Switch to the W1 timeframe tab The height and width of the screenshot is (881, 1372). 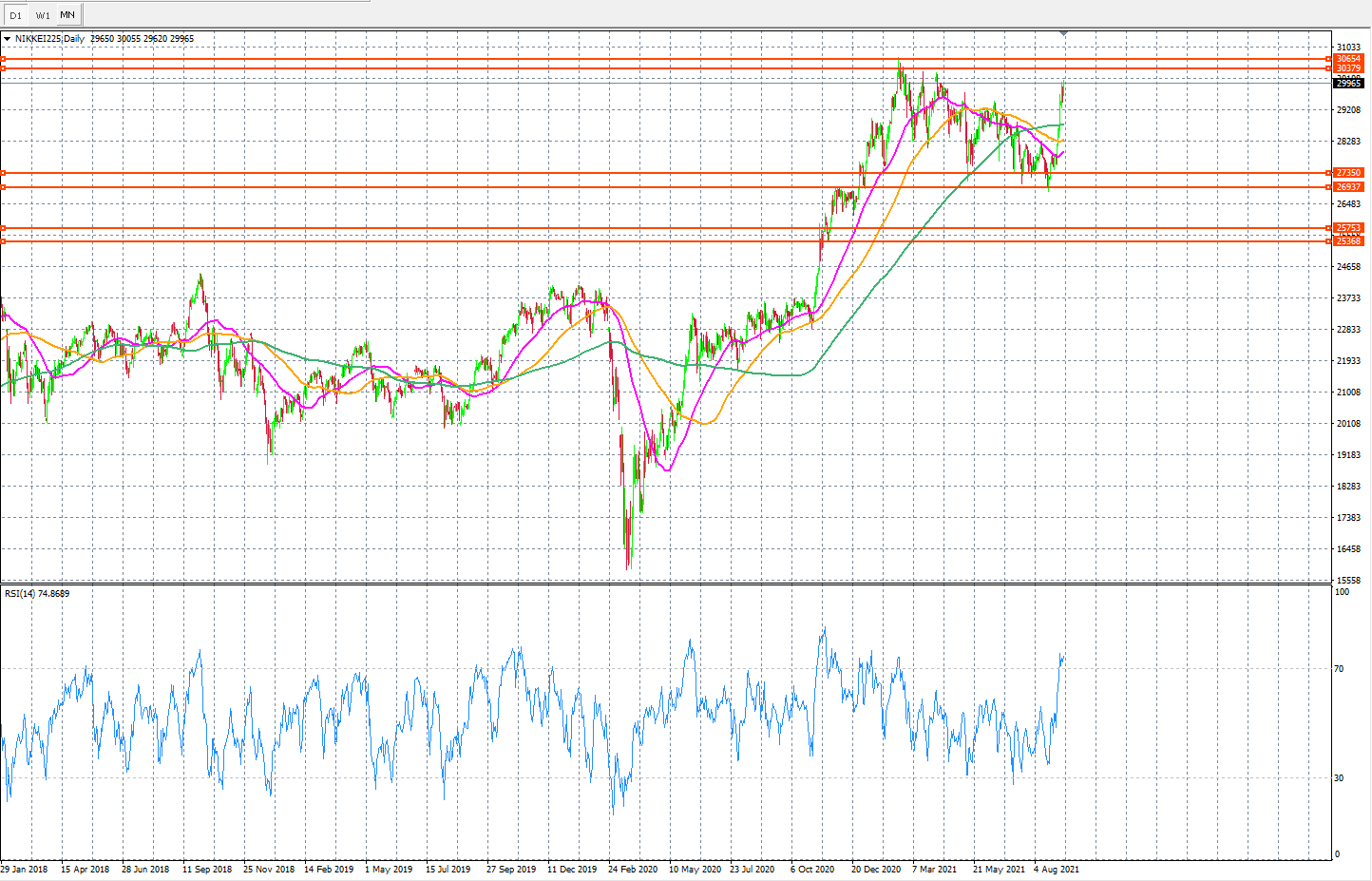pyautogui.click(x=43, y=15)
